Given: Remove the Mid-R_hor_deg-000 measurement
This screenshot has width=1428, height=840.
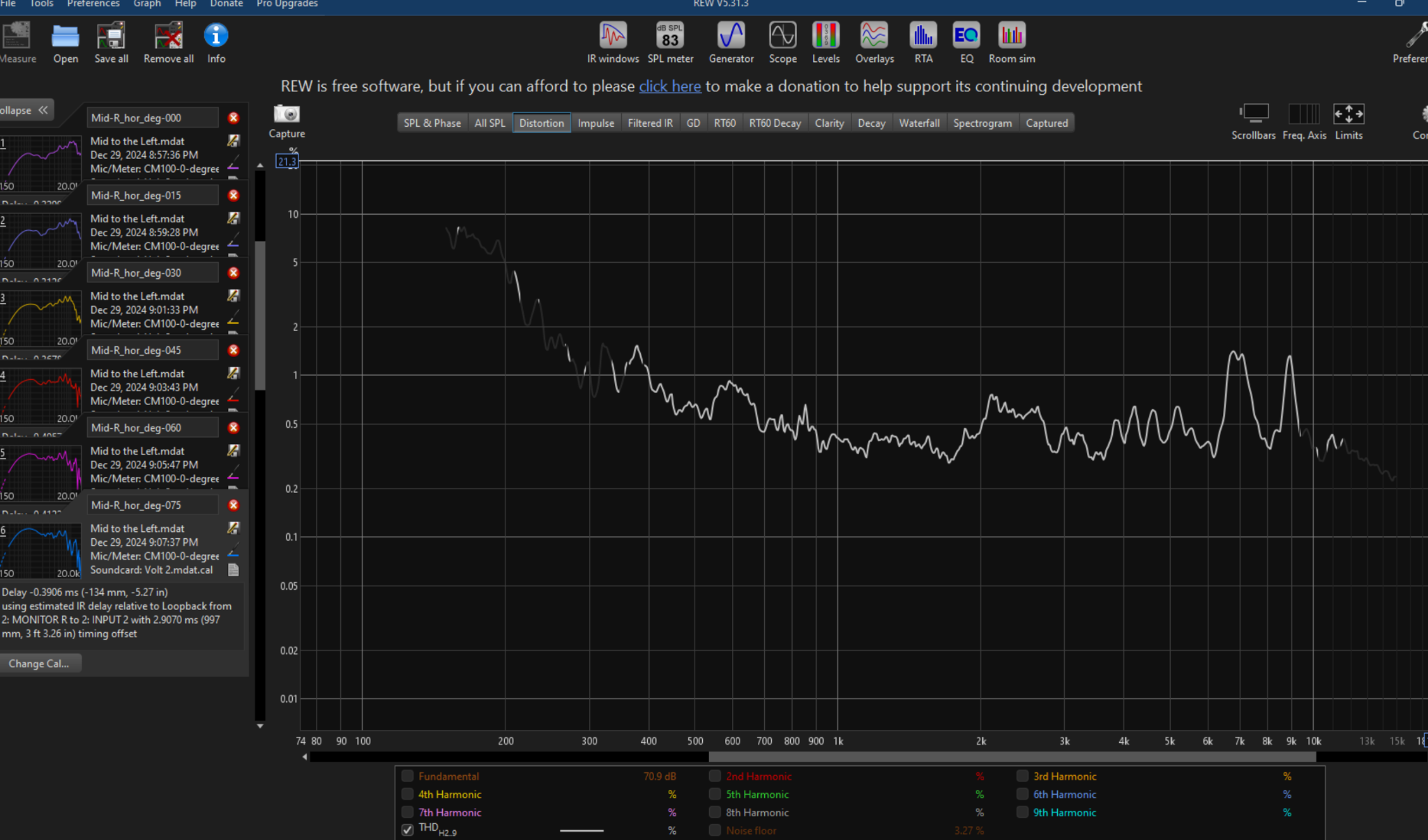Looking at the screenshot, I should [234, 118].
